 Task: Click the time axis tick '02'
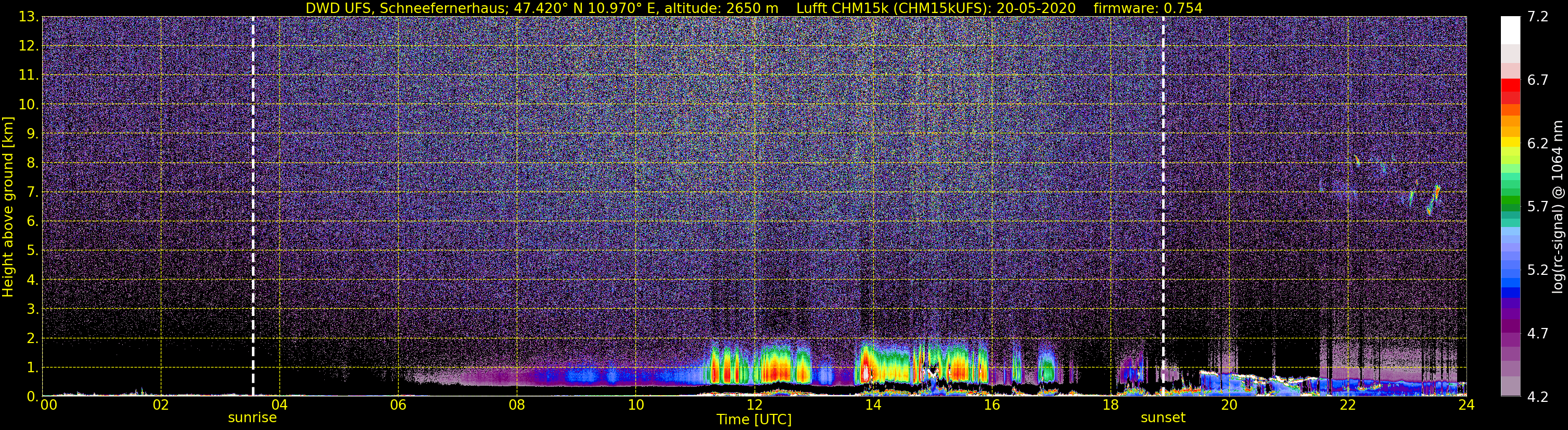[x=161, y=406]
